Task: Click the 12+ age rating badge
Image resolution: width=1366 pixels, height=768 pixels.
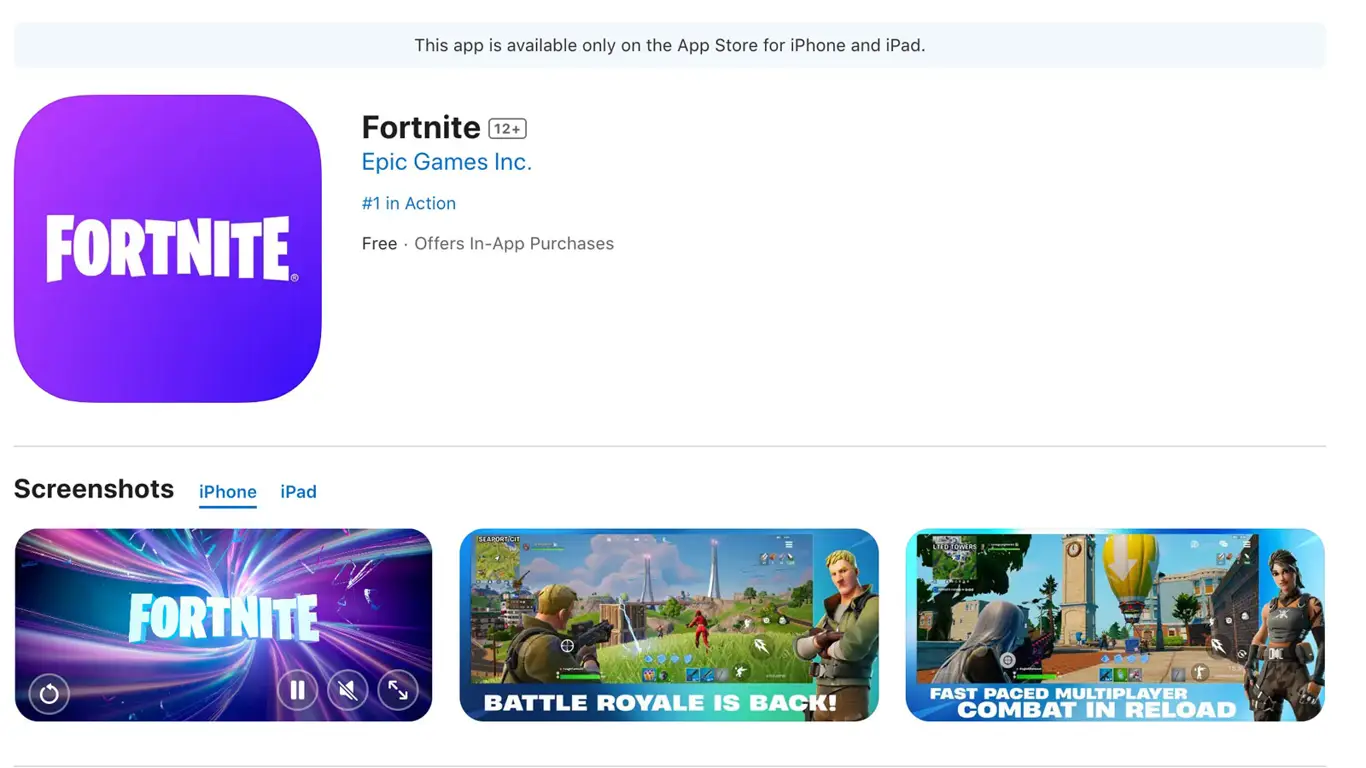Action: pos(507,129)
